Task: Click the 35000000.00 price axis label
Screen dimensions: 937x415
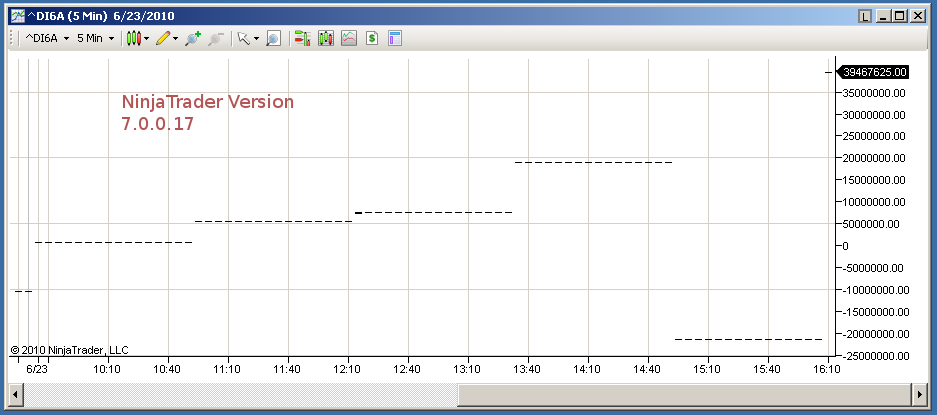Action: tap(874, 93)
